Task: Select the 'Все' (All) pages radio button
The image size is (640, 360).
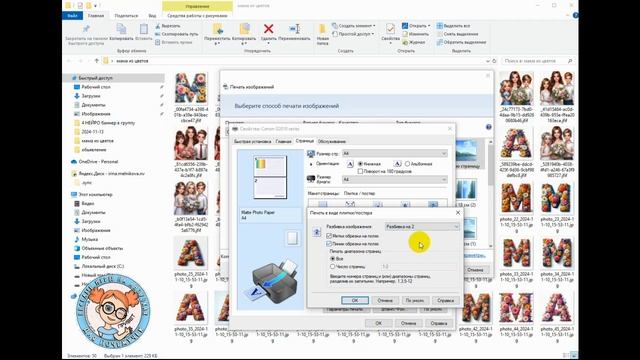Action: [x=332, y=259]
